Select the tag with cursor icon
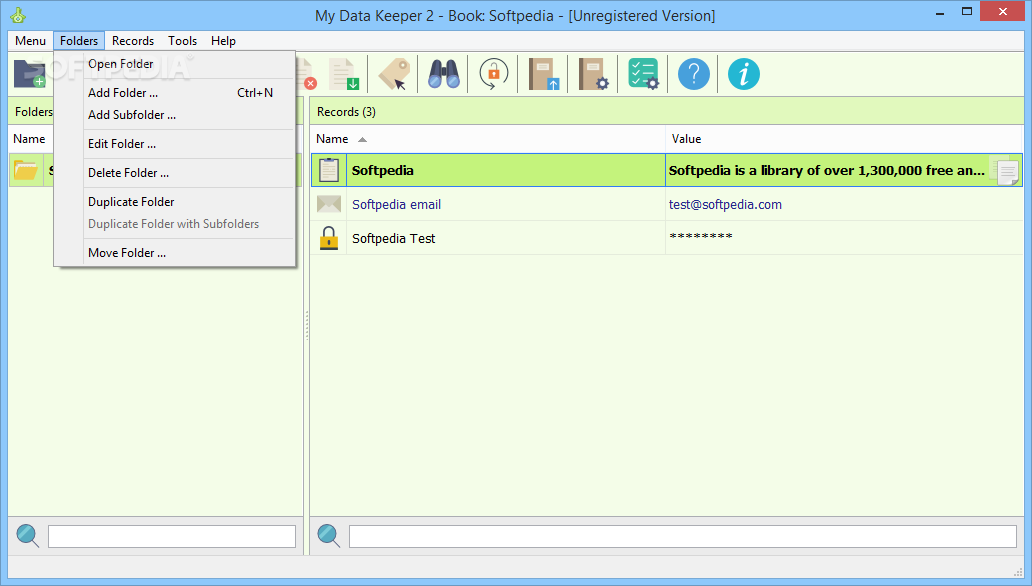1032x586 pixels. pyautogui.click(x=394, y=74)
